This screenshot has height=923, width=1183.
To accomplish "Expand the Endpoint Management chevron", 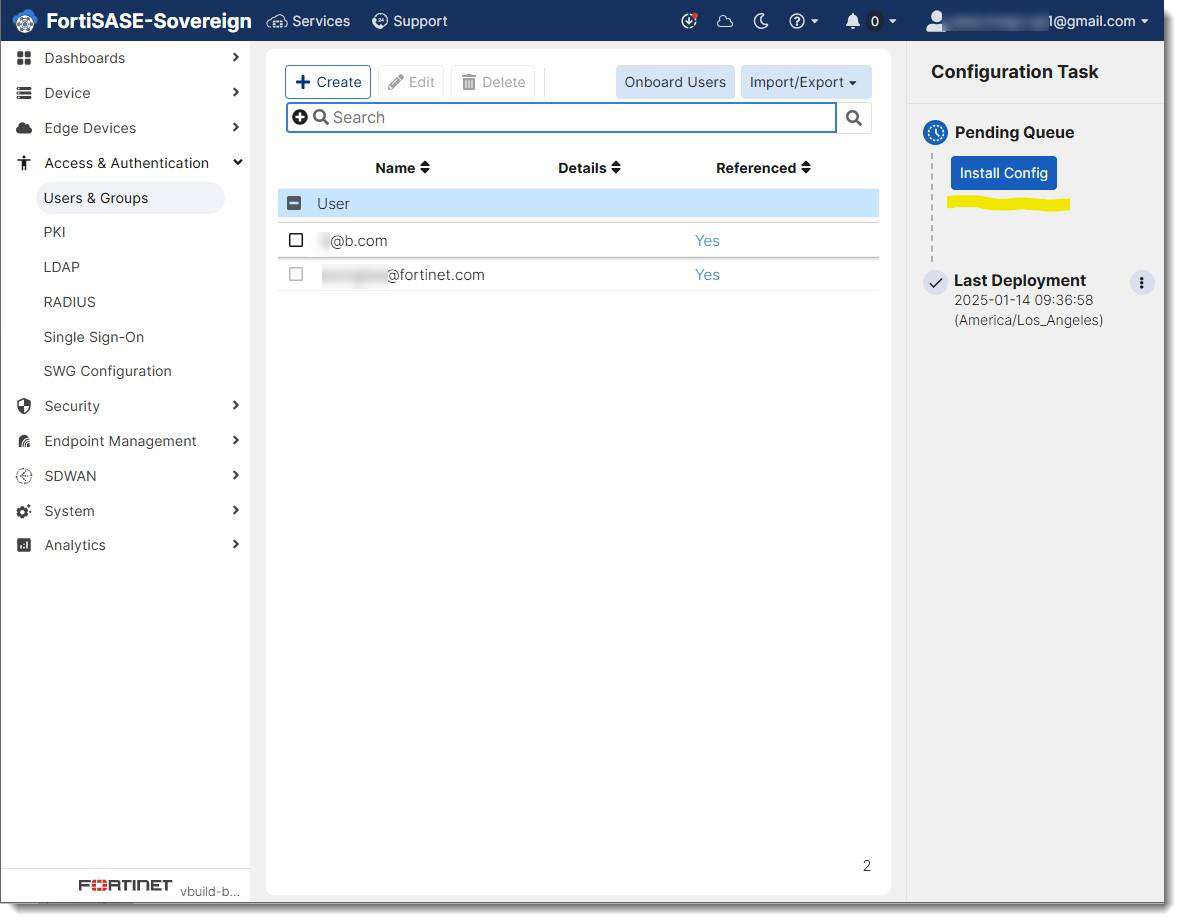I will (235, 440).
